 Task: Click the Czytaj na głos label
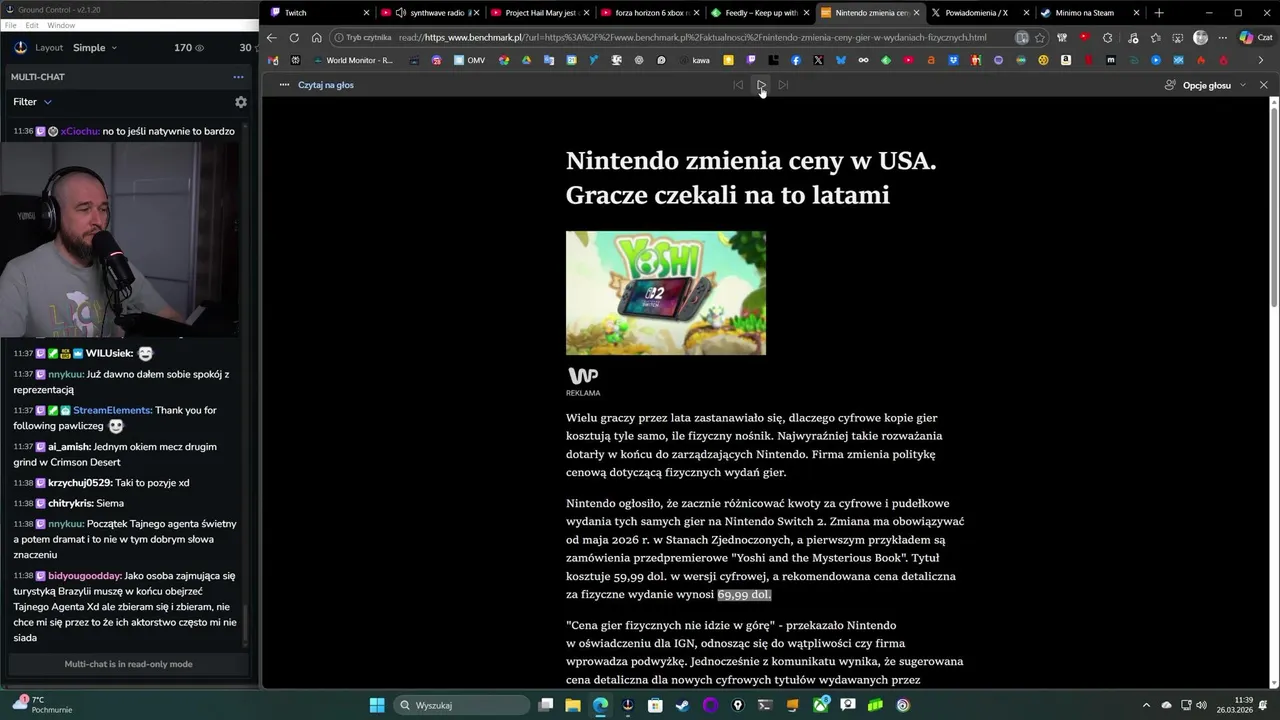(x=326, y=85)
